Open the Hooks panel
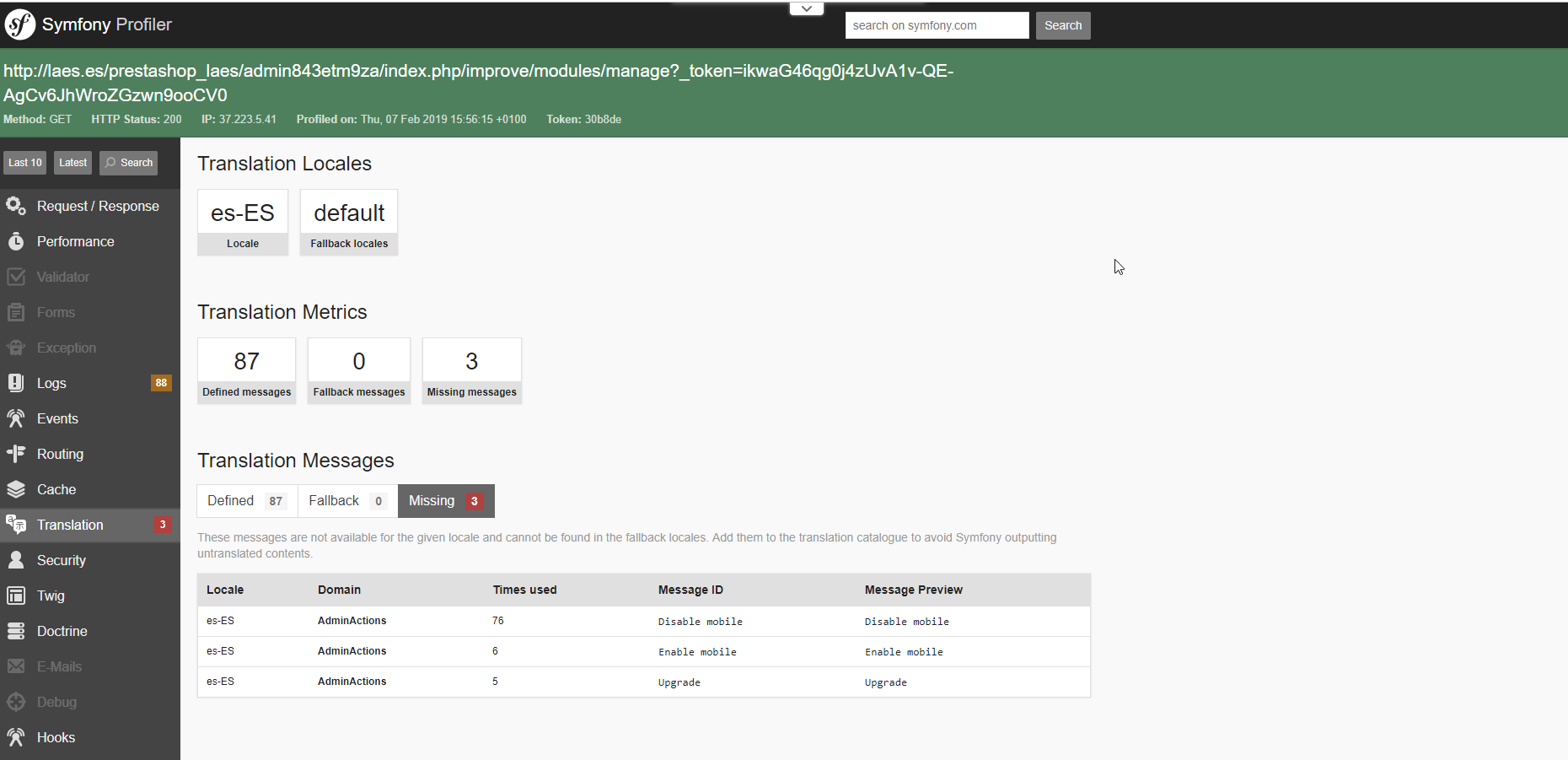The height and width of the screenshot is (760, 1568). (90, 737)
